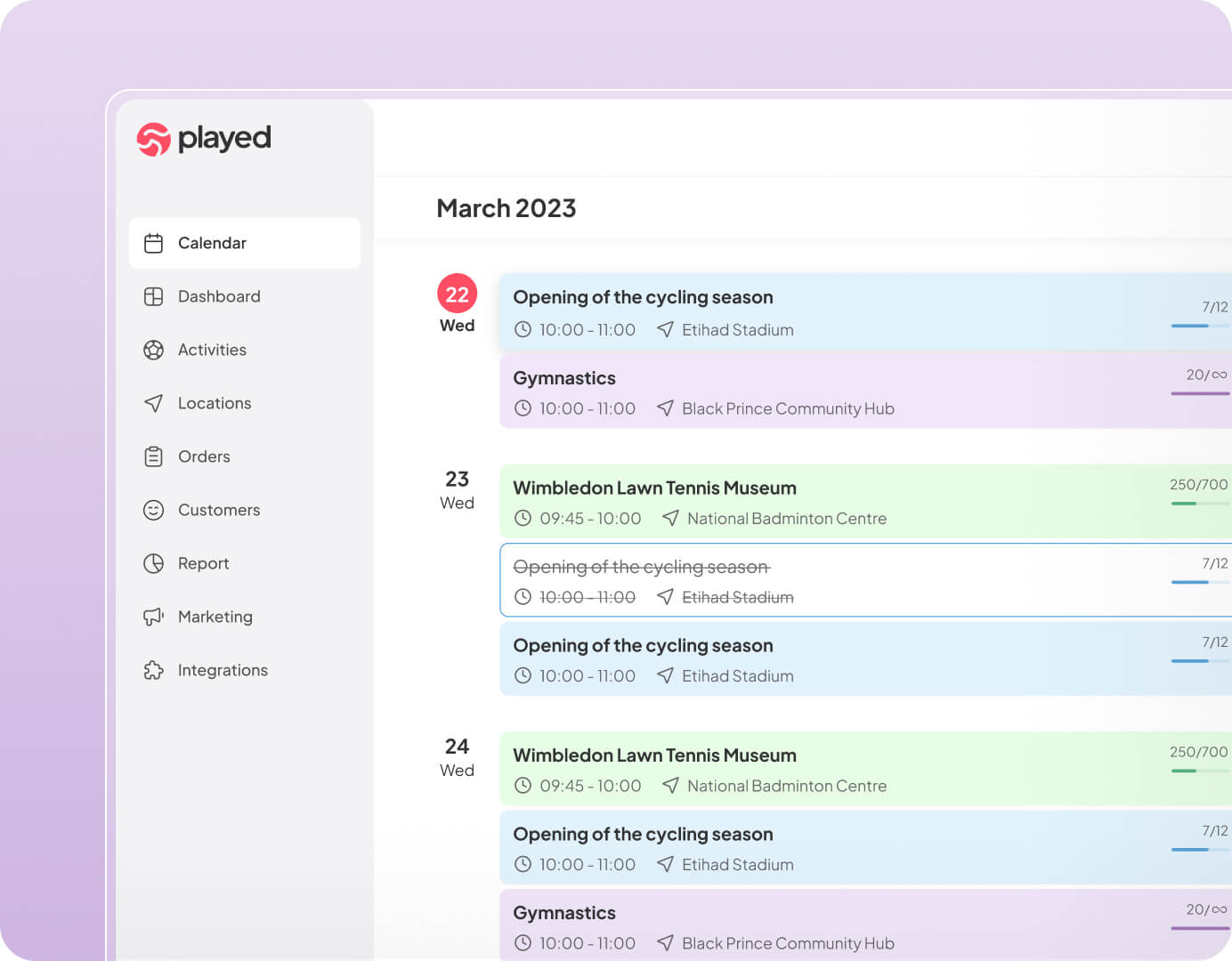Click the Customers smiley face icon

click(x=153, y=510)
